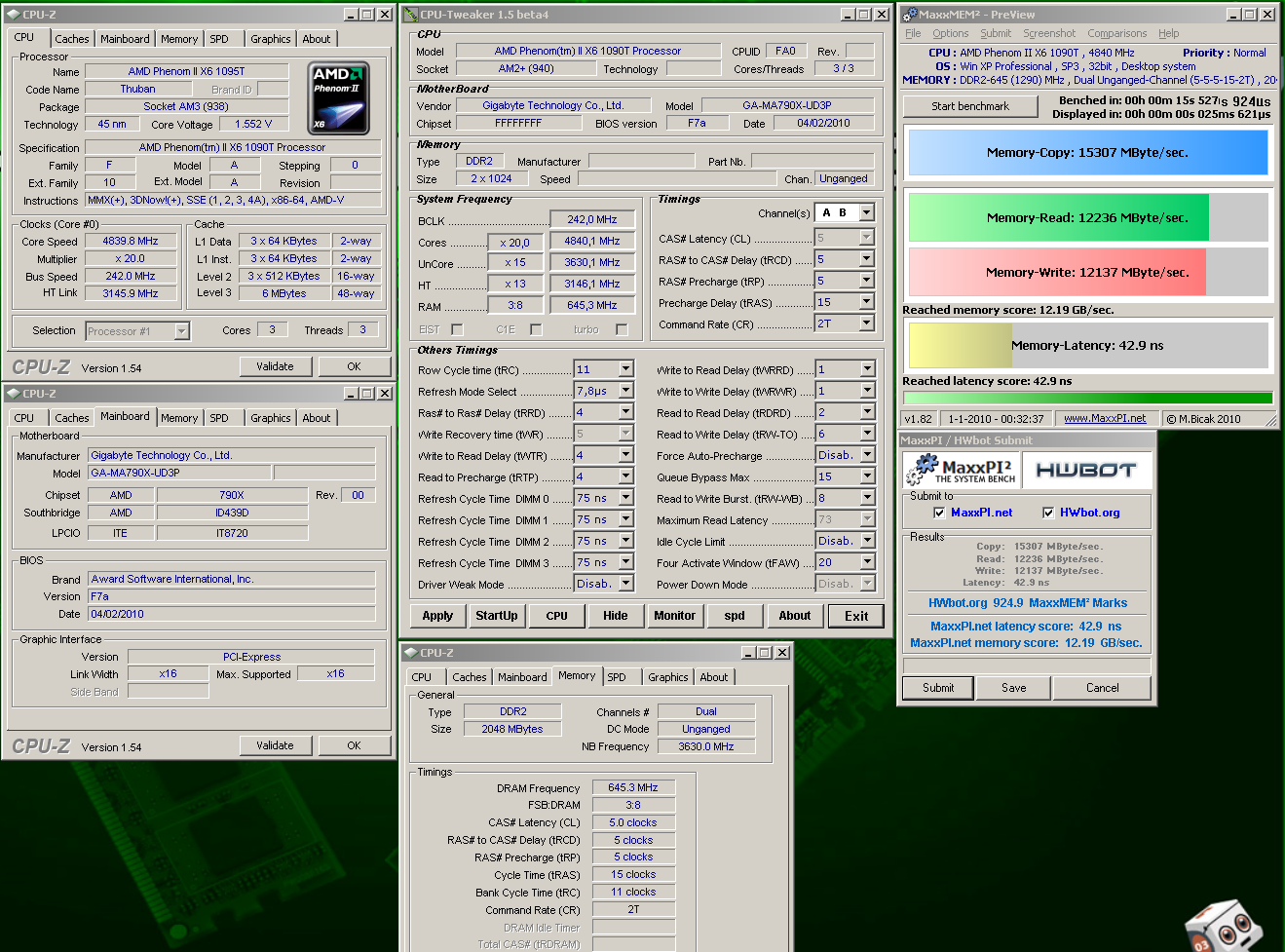Click the CPU-Tweaker title bar icon

(410, 15)
